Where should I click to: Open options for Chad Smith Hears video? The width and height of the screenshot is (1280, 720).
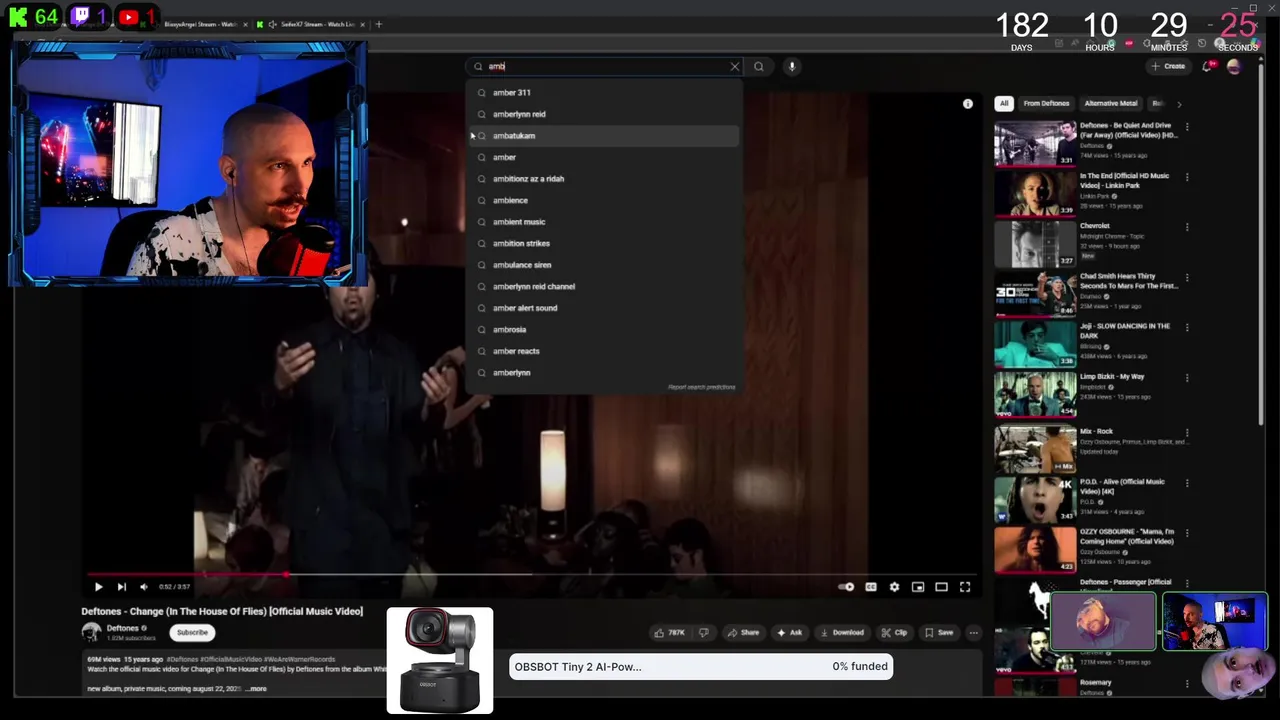point(1187,277)
